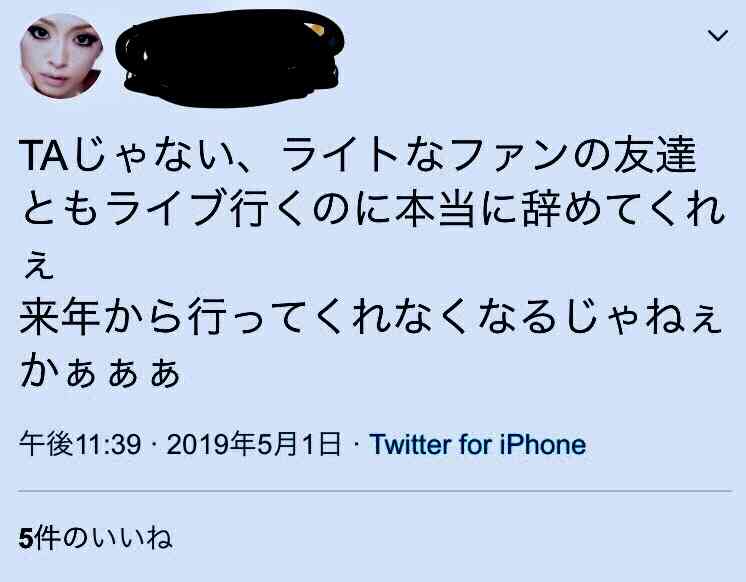Click the 午後11:39 timestamp

(80, 444)
